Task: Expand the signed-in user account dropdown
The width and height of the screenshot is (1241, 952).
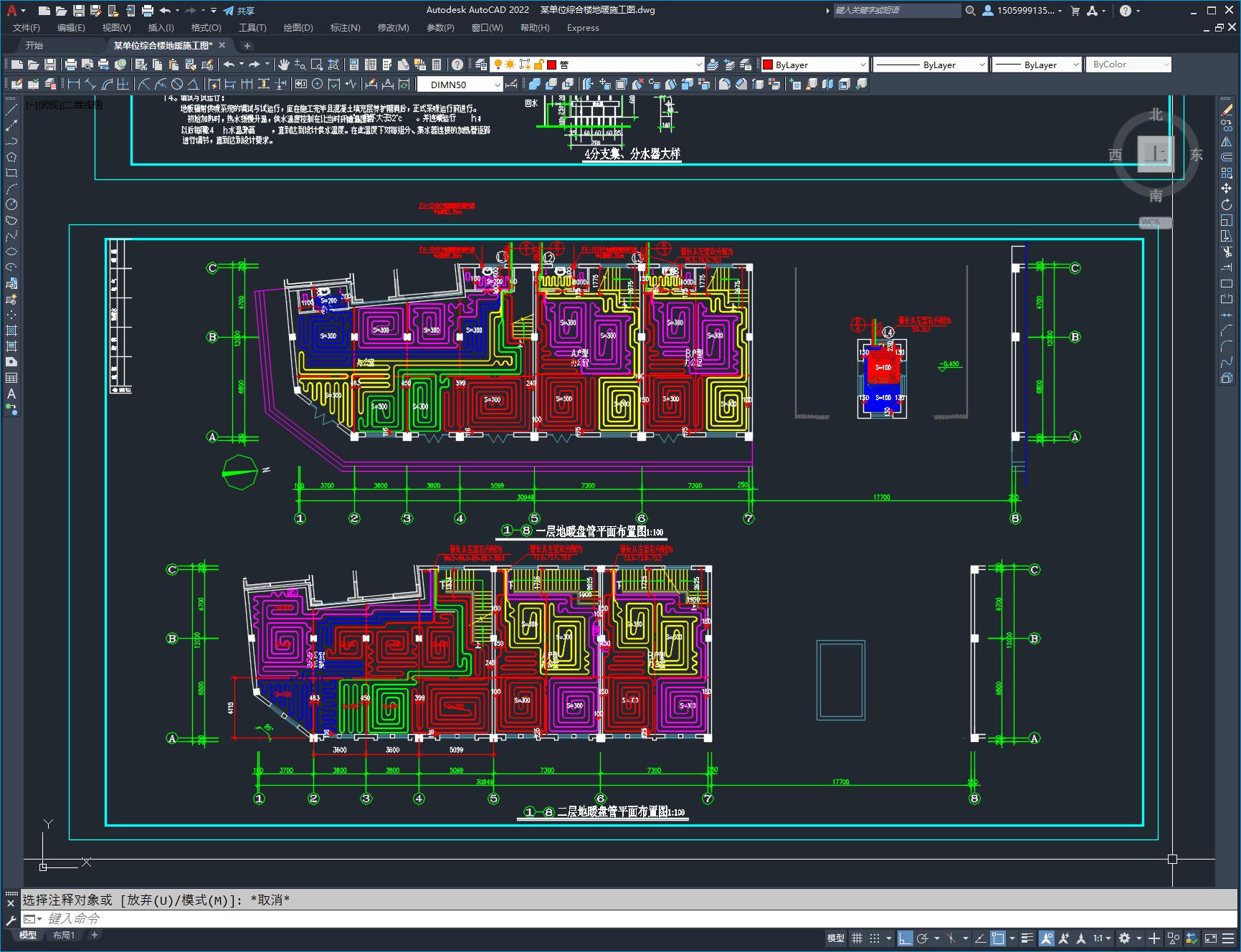Action: pos(1022,10)
